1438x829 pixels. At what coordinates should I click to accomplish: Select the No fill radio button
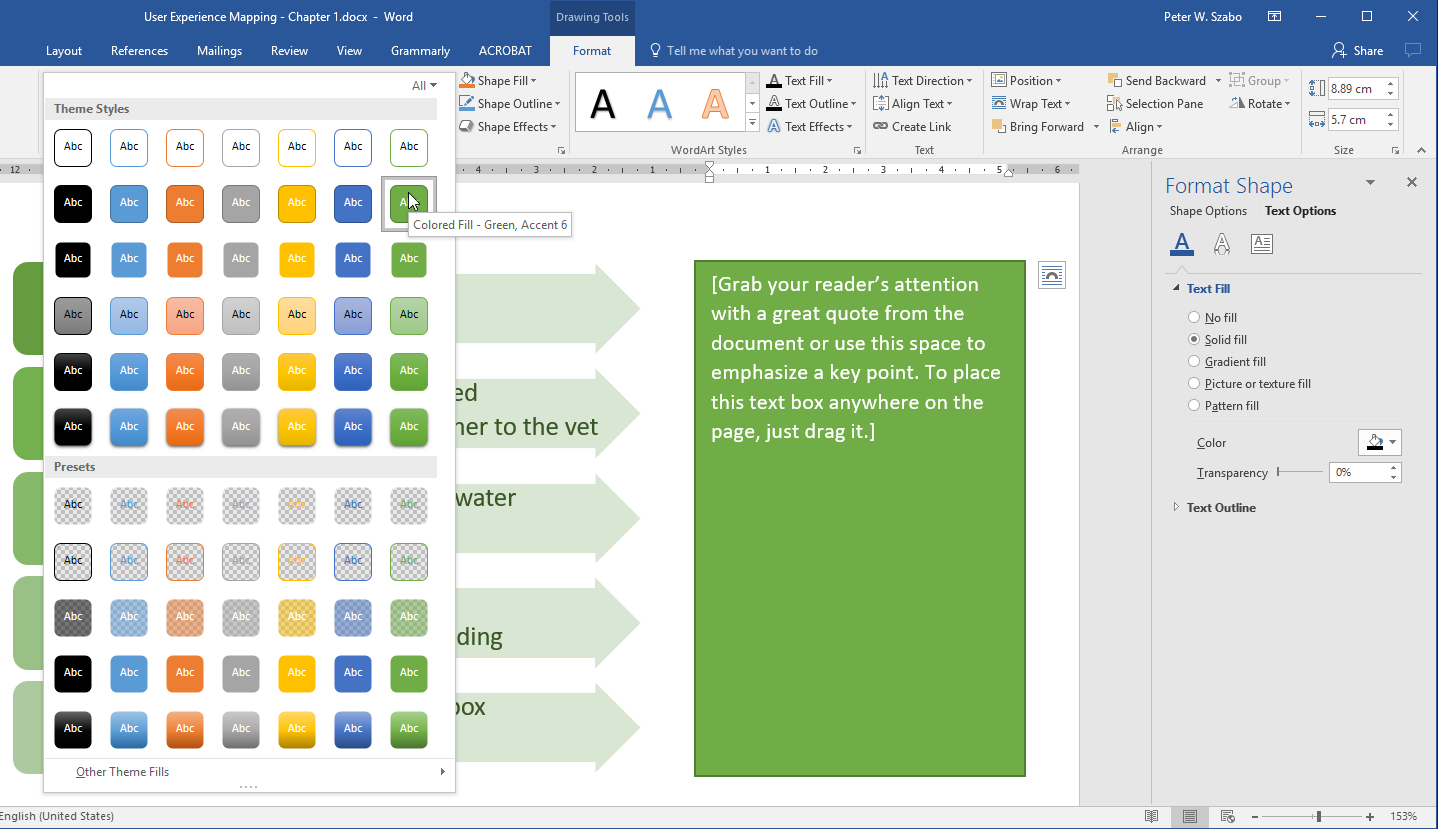1194,318
